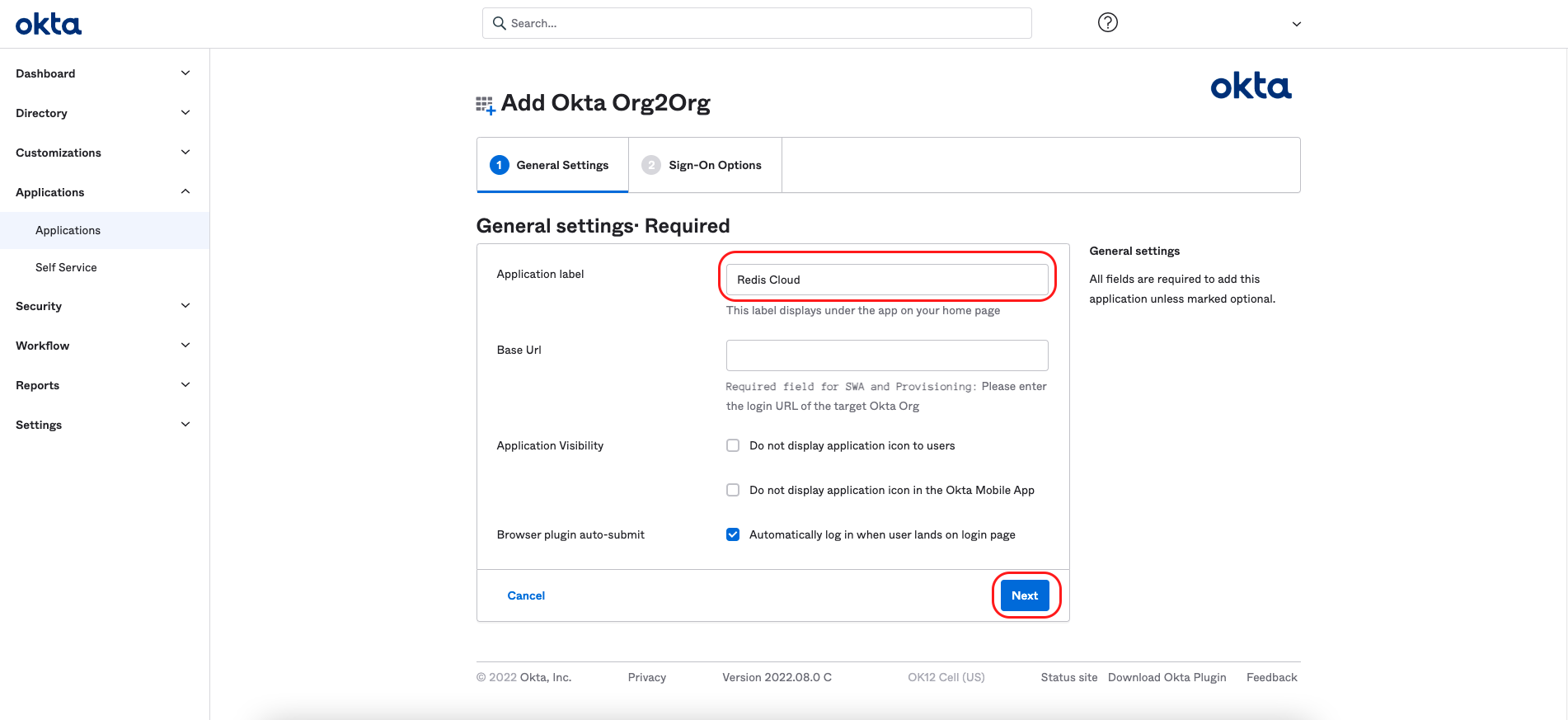The height and width of the screenshot is (720, 1568).
Task: Uncheck automatically log in checkbox
Action: coord(733,534)
